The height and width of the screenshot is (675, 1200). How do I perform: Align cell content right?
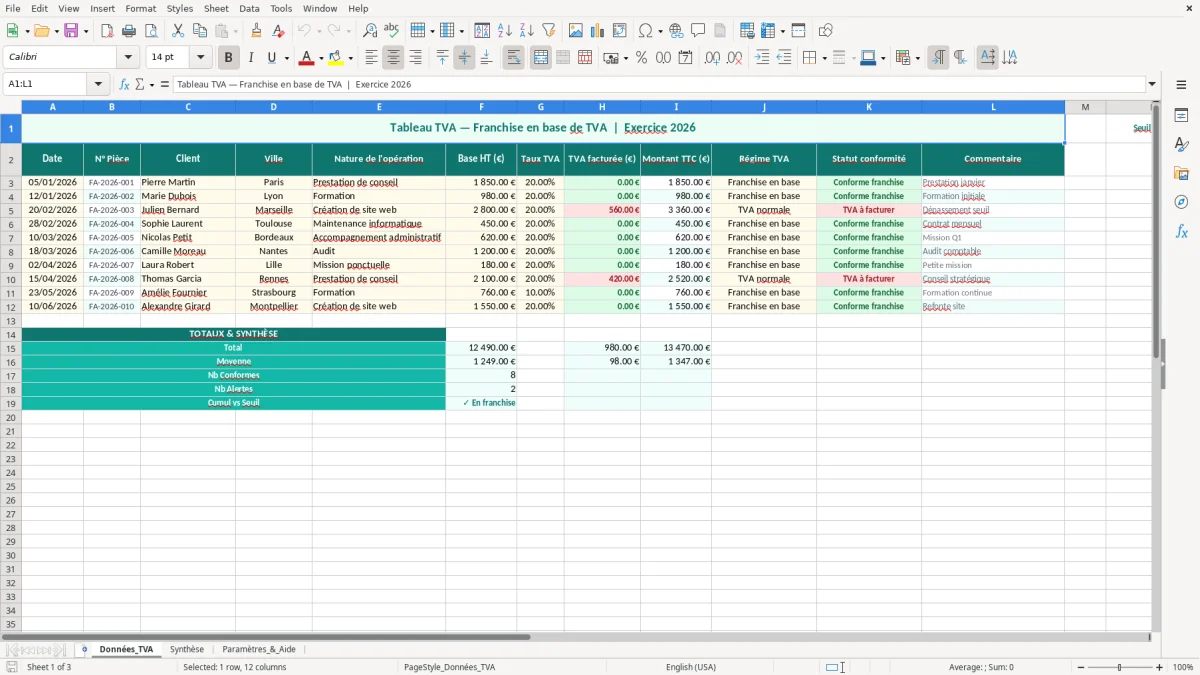click(x=415, y=58)
